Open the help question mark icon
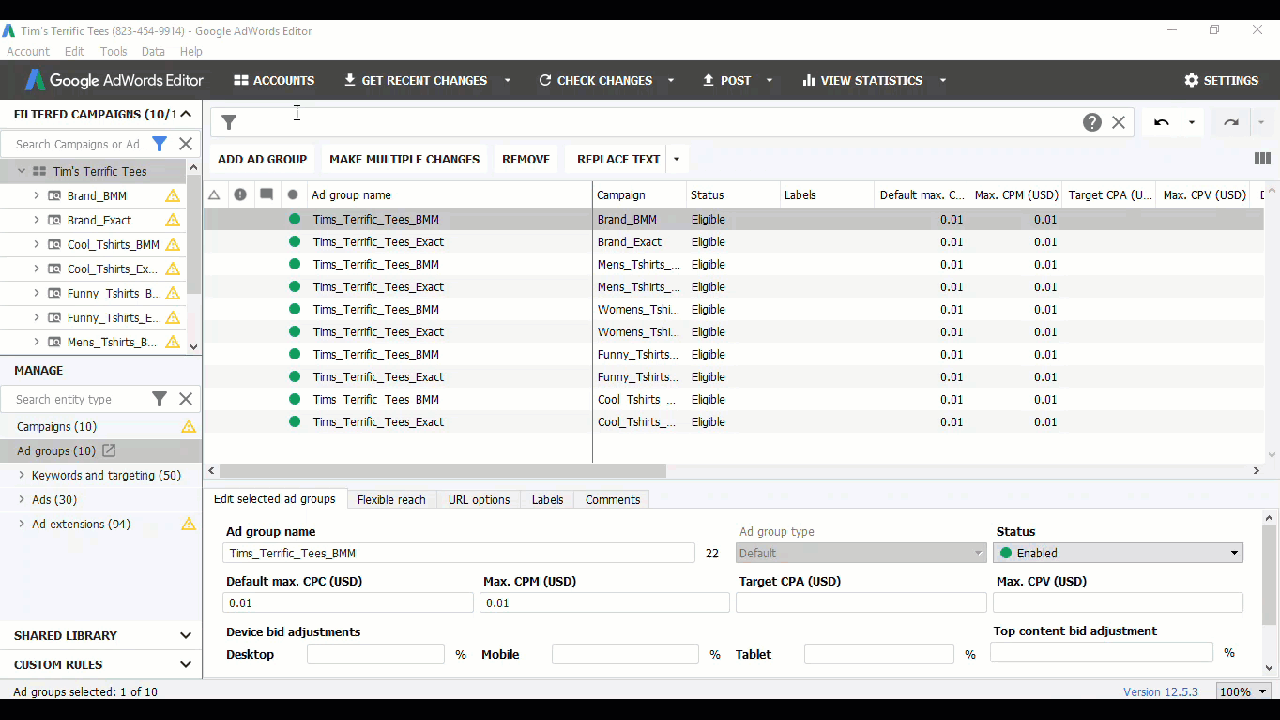 tap(1092, 122)
